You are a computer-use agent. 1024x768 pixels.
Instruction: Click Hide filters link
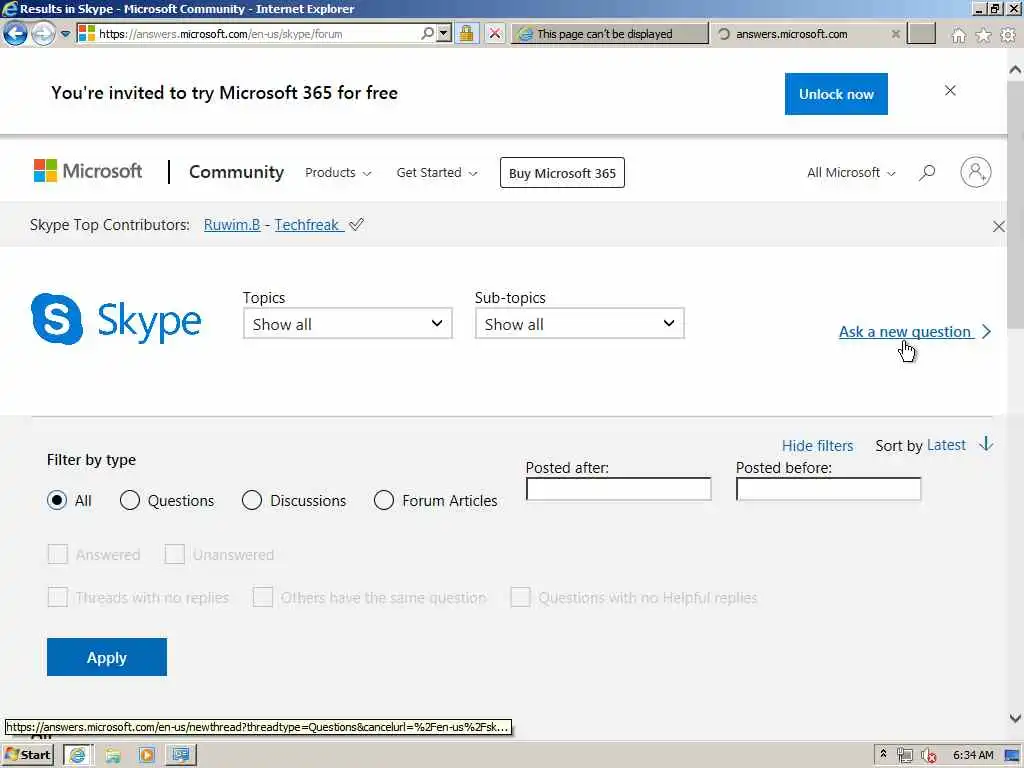coord(818,445)
